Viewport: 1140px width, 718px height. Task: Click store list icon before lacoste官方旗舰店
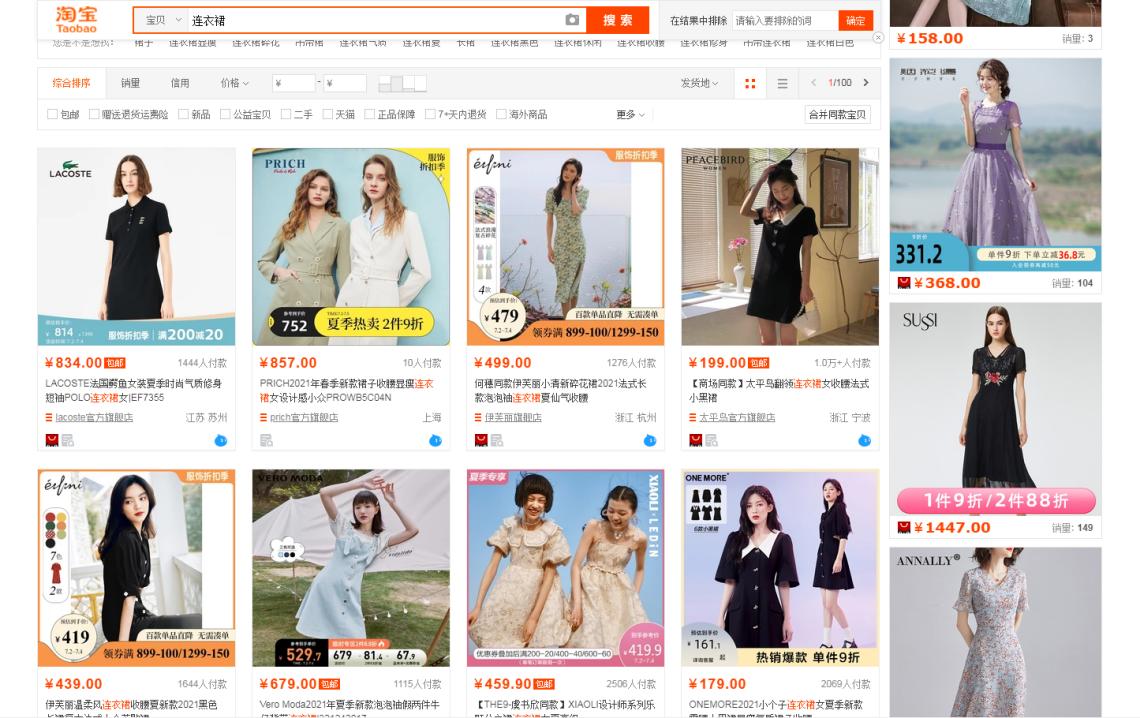(x=49, y=418)
